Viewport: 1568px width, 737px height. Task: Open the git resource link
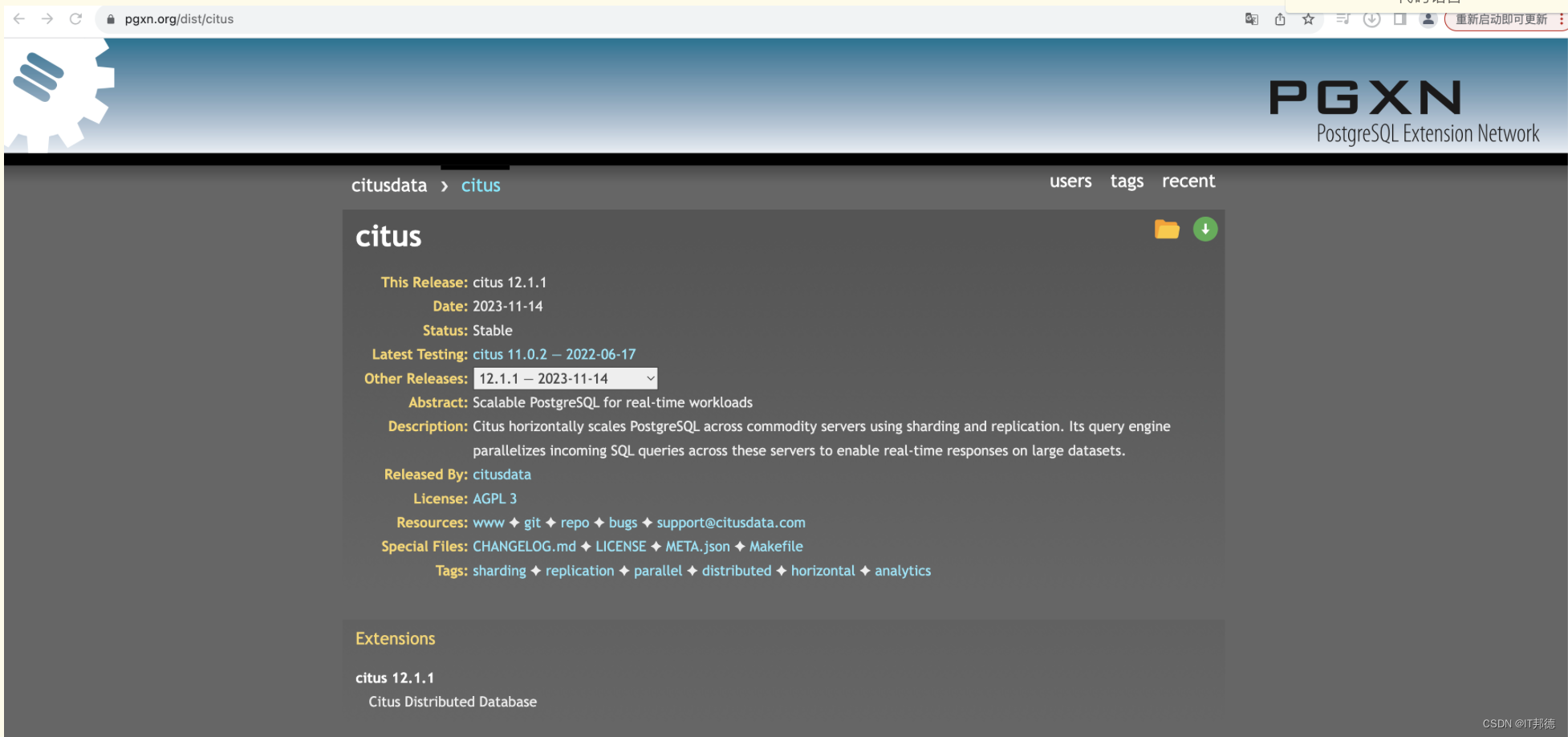pos(532,523)
